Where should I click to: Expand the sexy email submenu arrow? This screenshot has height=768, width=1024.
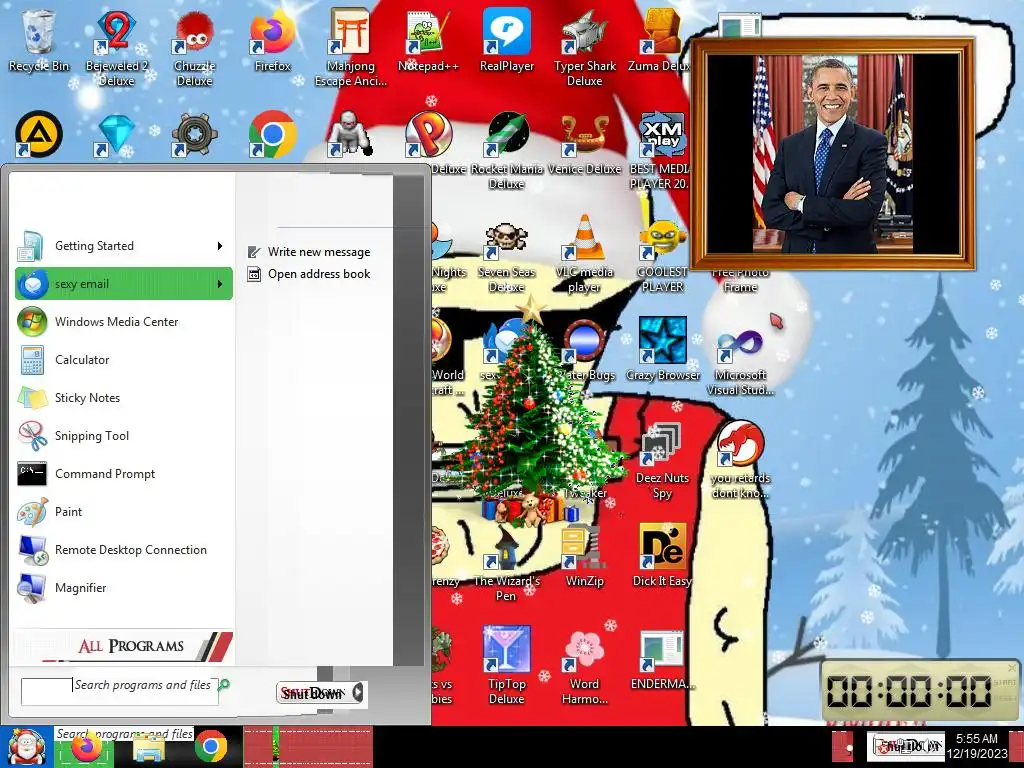click(220, 283)
